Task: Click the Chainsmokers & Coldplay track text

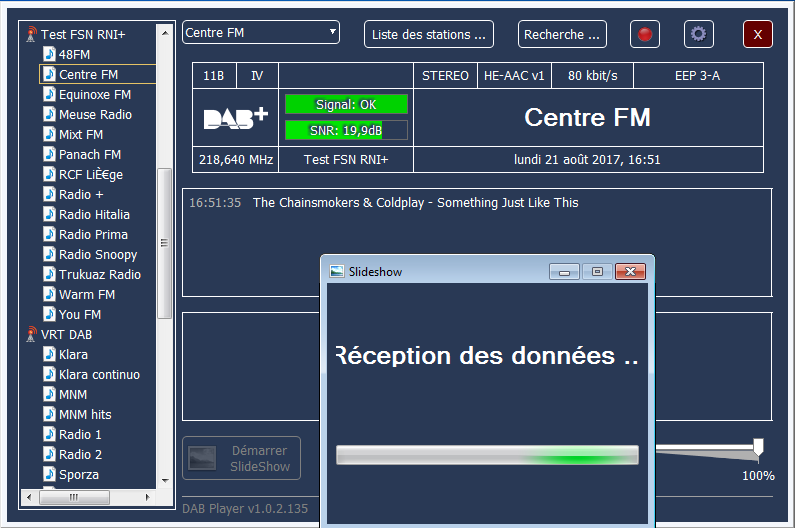Action: [x=416, y=203]
